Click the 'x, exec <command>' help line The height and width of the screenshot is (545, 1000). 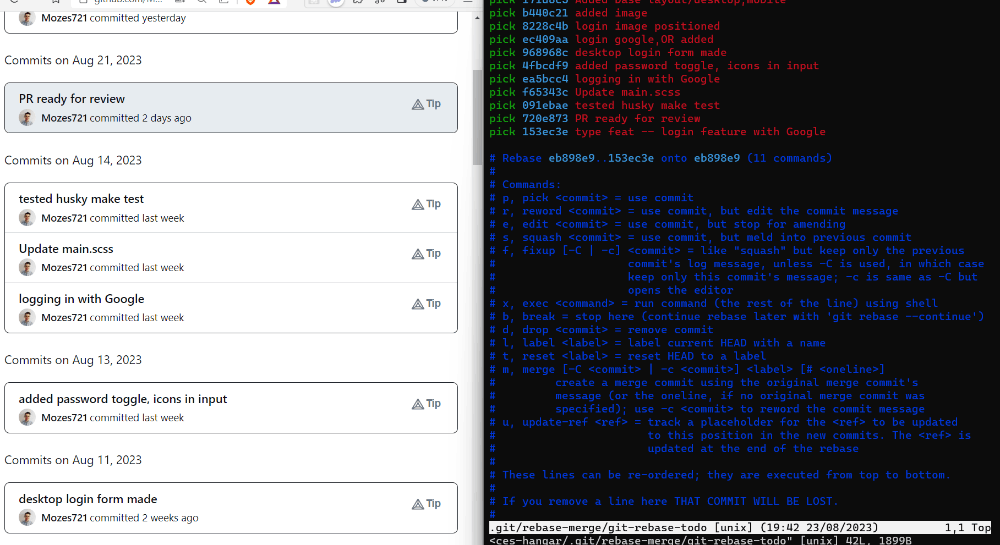[714, 303]
